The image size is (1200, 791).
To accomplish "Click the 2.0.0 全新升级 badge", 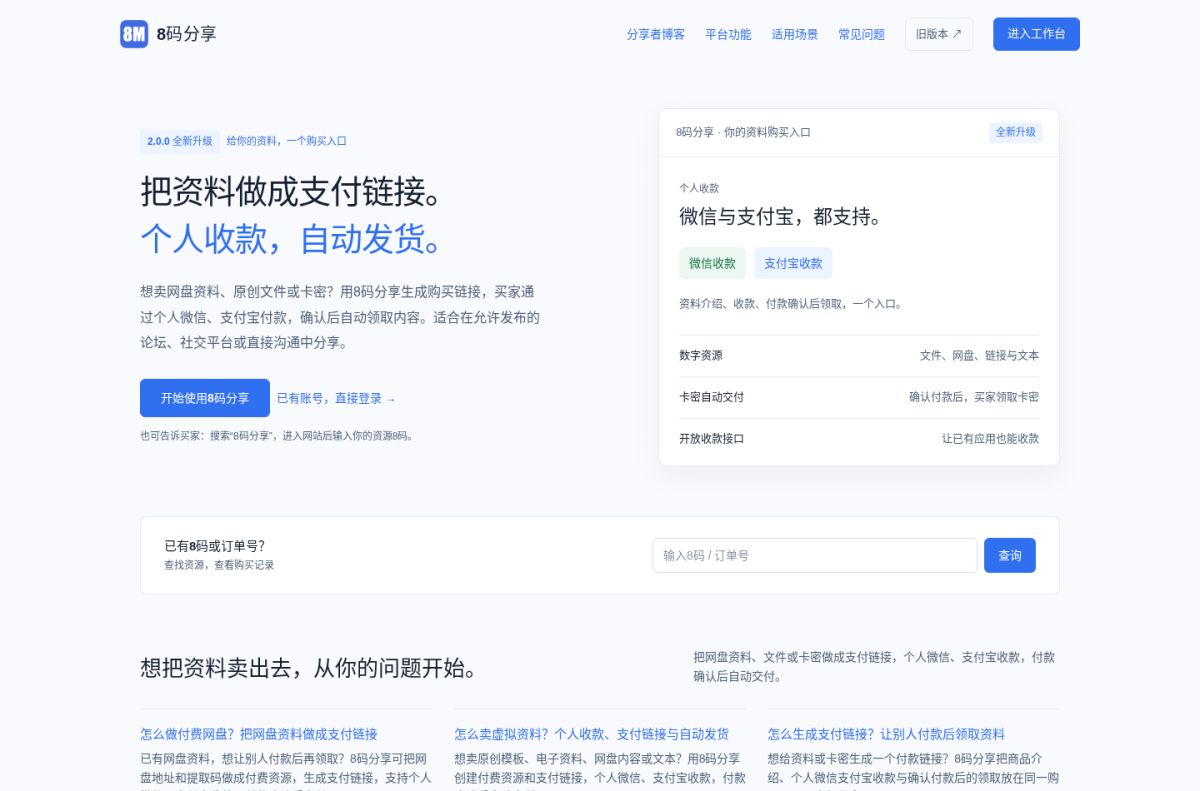I will tap(180, 141).
